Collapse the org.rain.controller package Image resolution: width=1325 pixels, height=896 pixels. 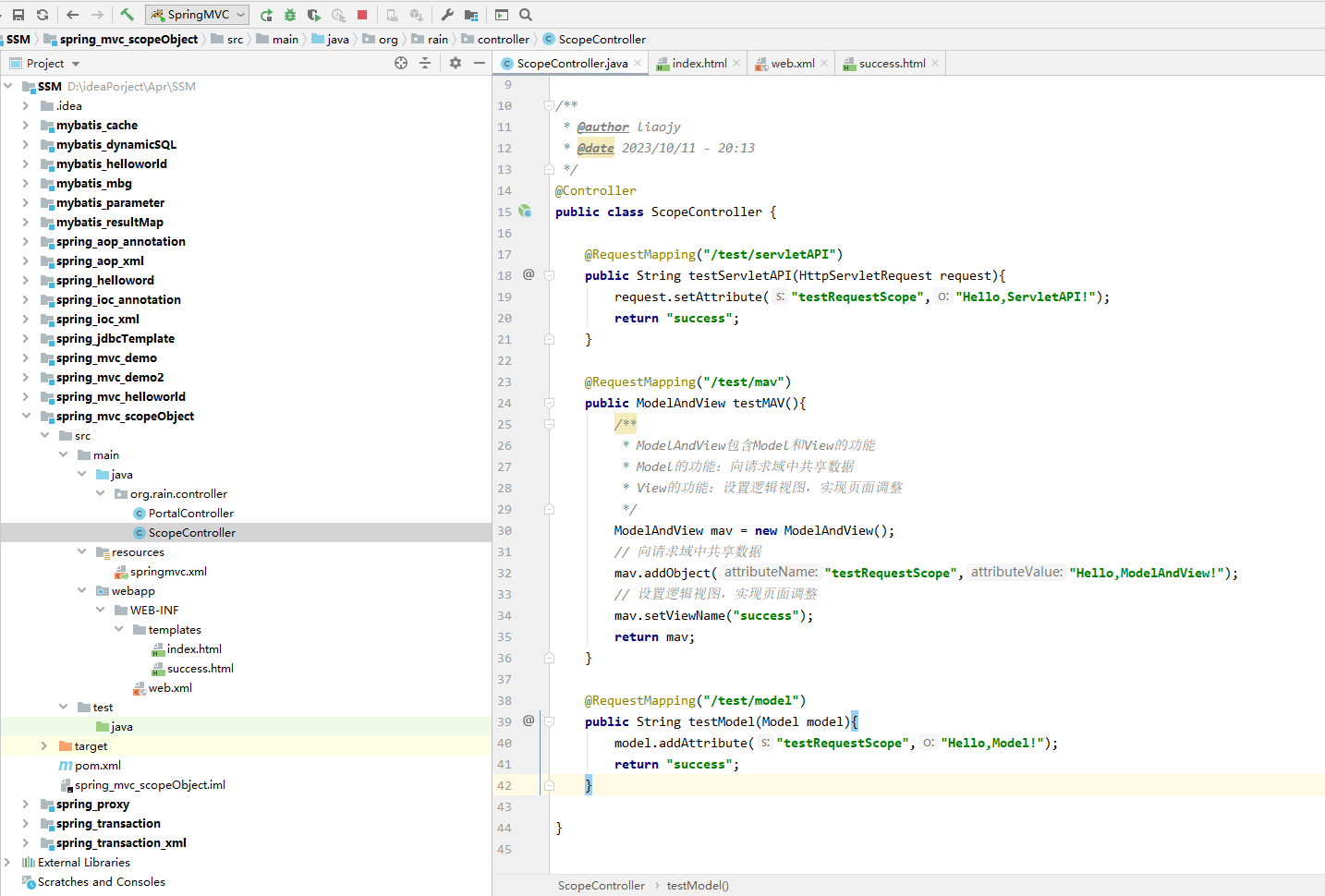tap(100, 493)
